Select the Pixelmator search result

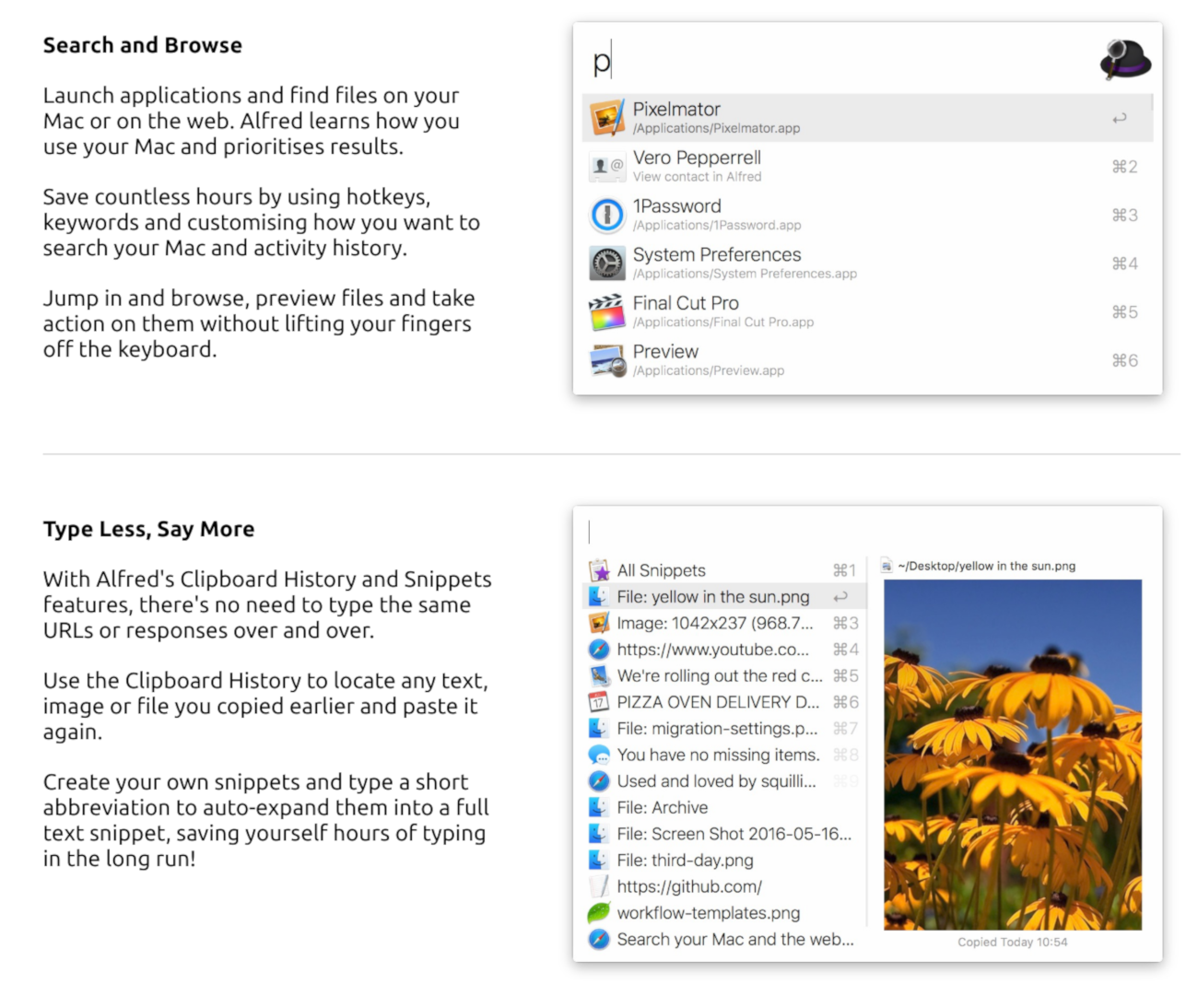click(x=829, y=118)
